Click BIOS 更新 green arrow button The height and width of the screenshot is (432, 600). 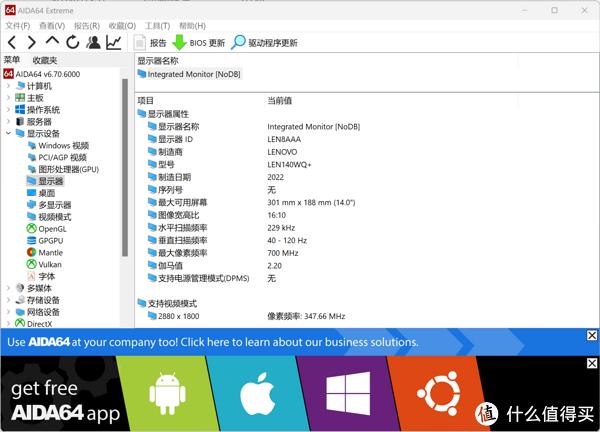(198, 43)
